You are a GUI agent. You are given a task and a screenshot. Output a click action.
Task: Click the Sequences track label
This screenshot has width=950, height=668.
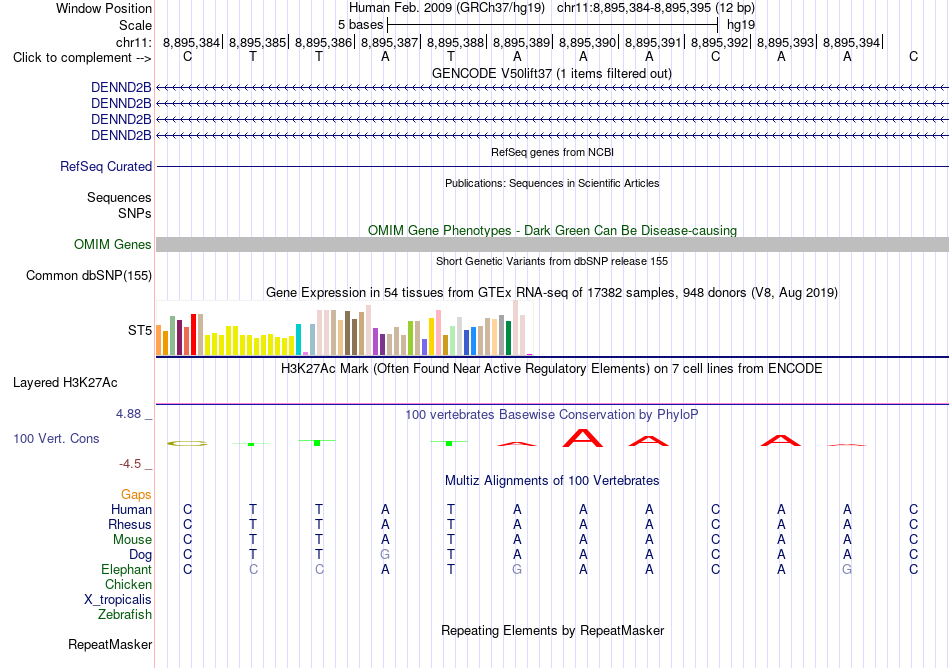pyautogui.click(x=119, y=197)
